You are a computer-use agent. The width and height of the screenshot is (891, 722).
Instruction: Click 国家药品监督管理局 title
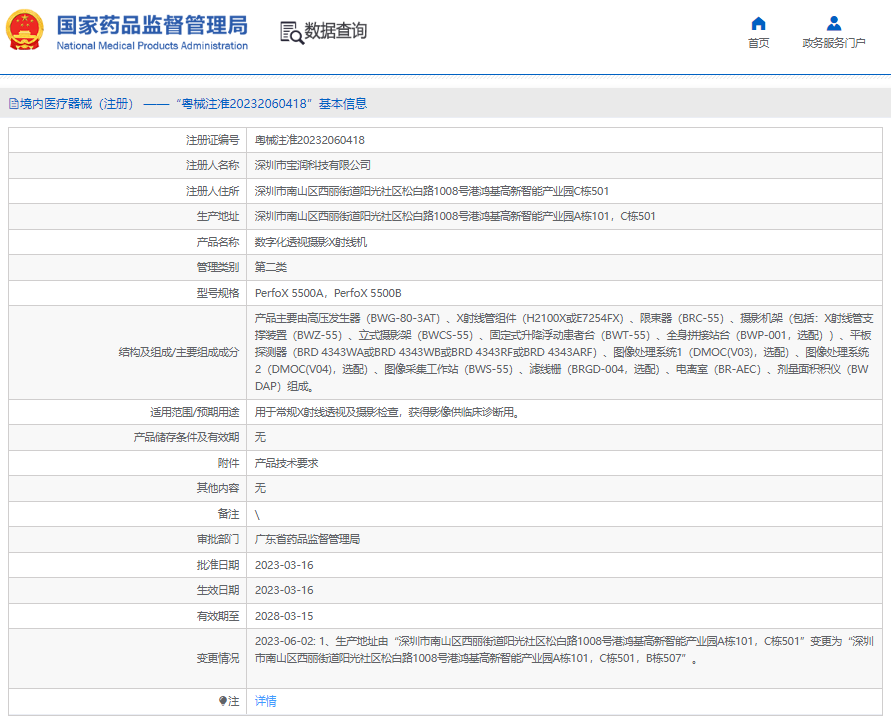pos(152,26)
